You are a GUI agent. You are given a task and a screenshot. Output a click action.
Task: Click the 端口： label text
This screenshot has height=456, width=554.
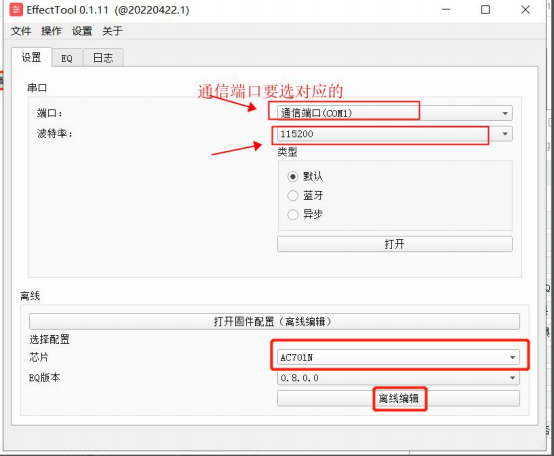coord(50,113)
